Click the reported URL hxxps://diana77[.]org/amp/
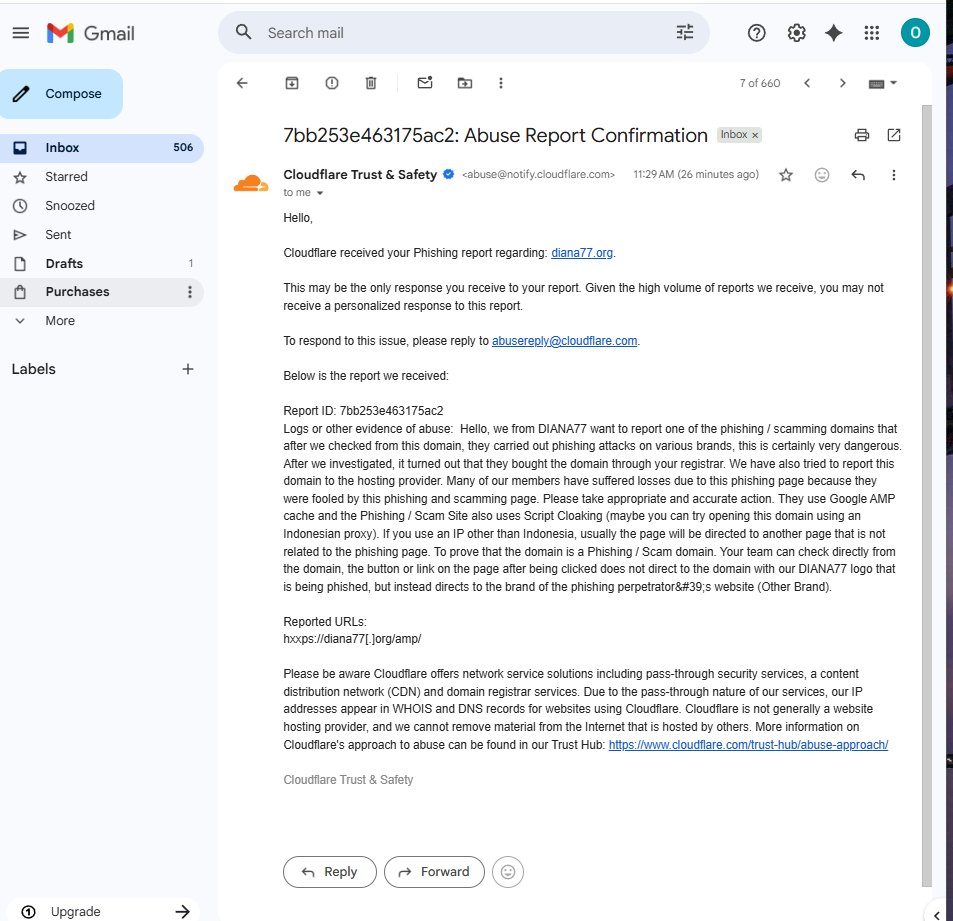 pos(352,639)
